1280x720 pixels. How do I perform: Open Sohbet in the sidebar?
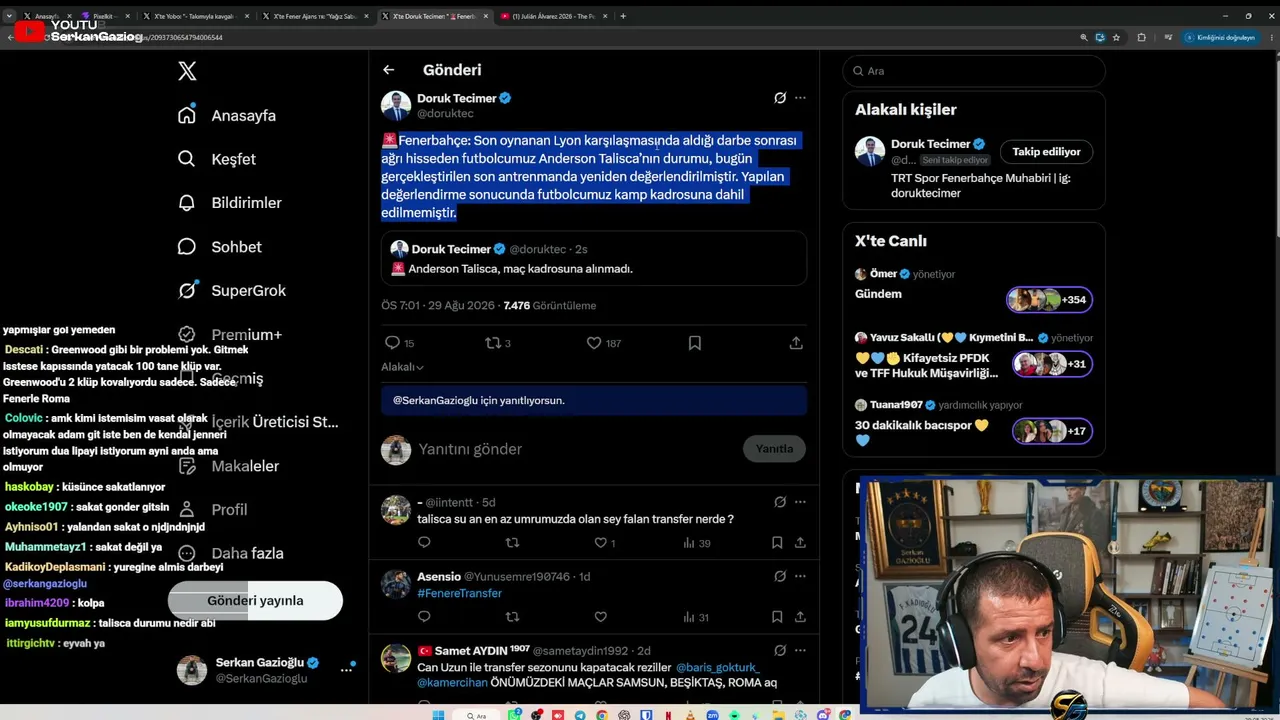pos(219,247)
